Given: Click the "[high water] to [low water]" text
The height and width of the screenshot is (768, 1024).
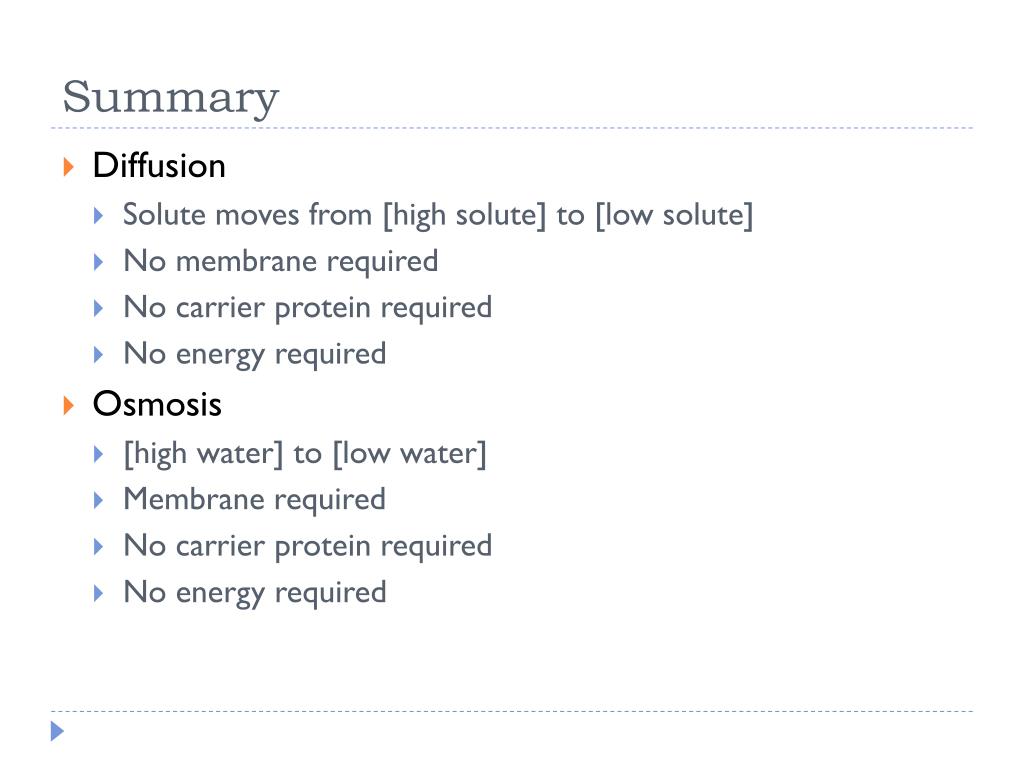Looking at the screenshot, I should [x=304, y=453].
